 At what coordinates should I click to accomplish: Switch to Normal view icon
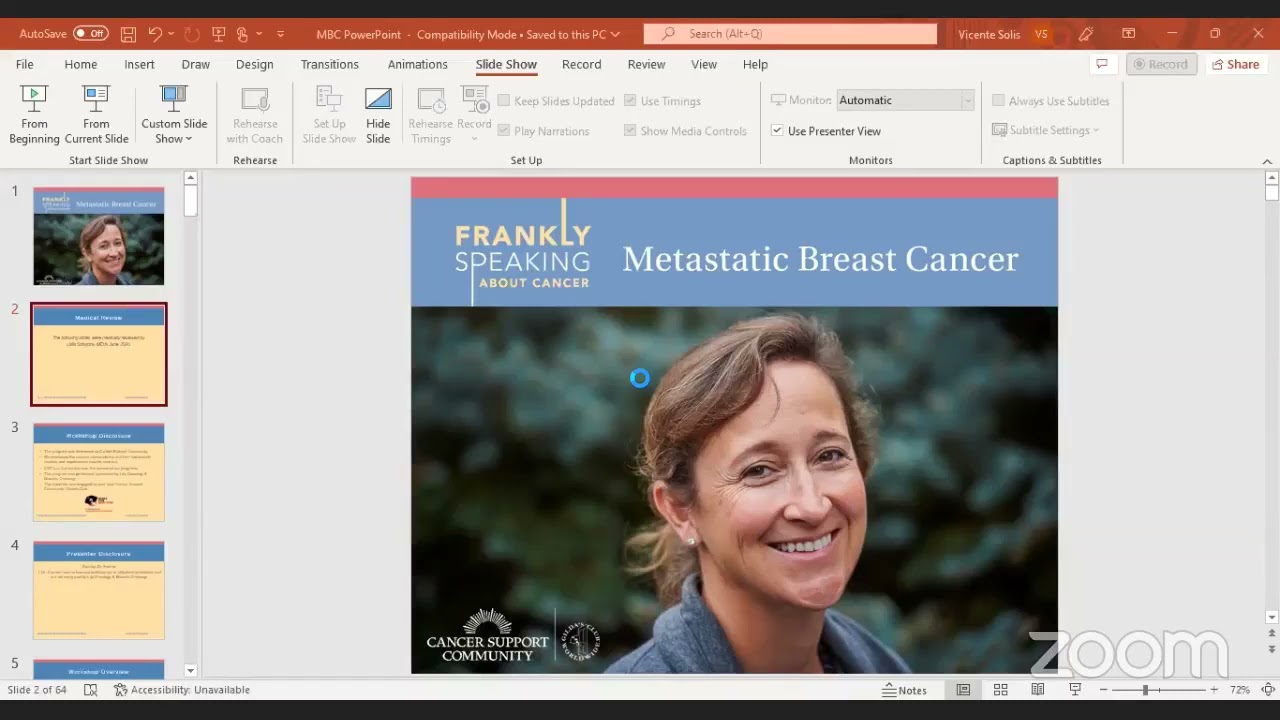coord(963,690)
